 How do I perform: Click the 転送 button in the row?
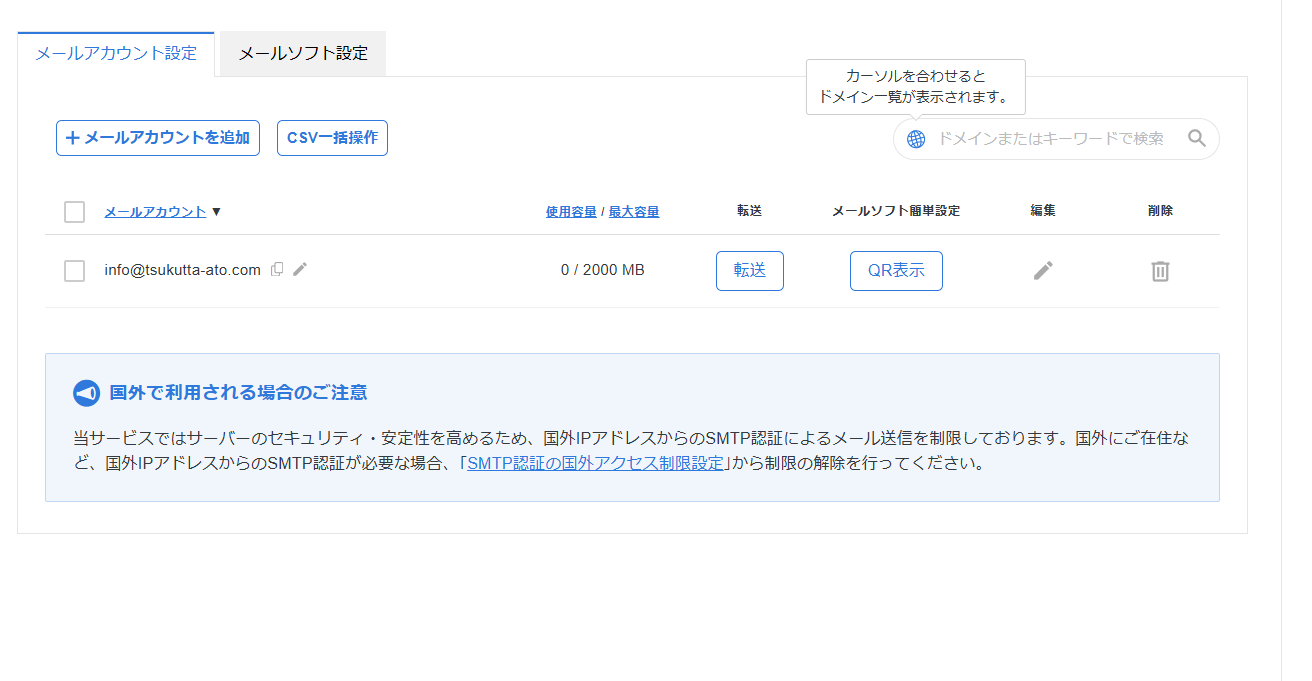750,271
